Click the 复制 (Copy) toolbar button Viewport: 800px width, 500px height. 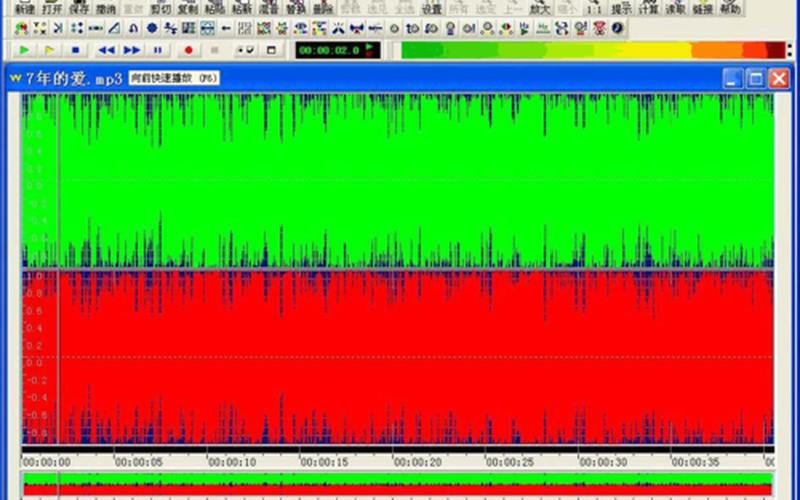(188, 7)
